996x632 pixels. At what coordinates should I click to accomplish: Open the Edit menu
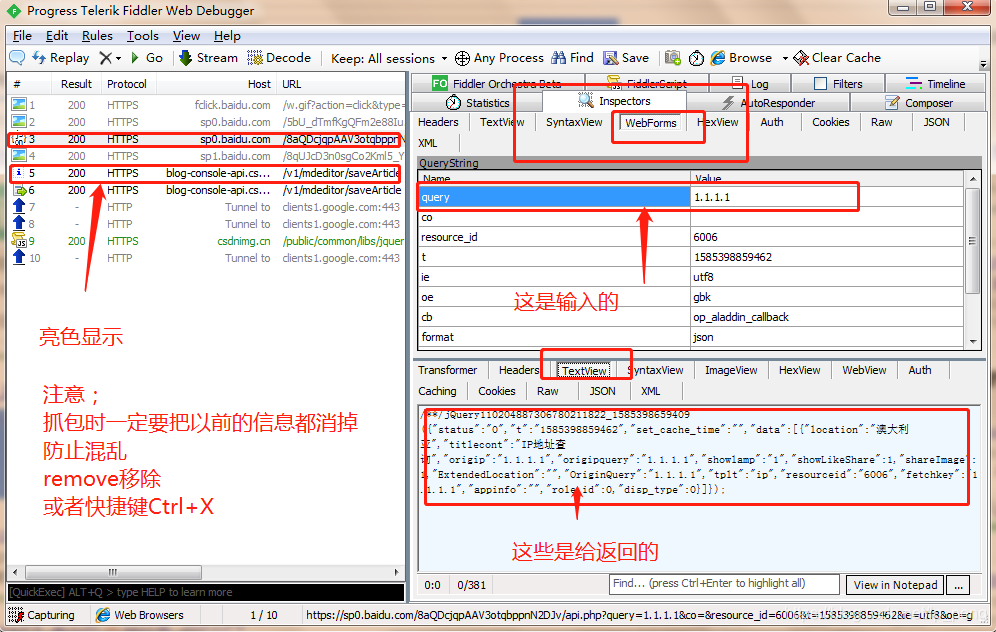pyautogui.click(x=57, y=36)
